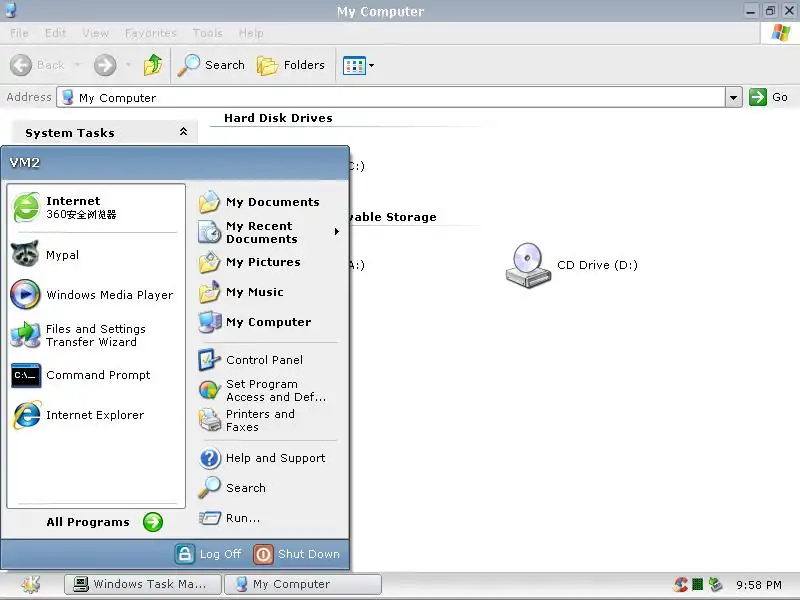Click the Shut Down button
Screen dimensions: 800x600
pos(296,554)
